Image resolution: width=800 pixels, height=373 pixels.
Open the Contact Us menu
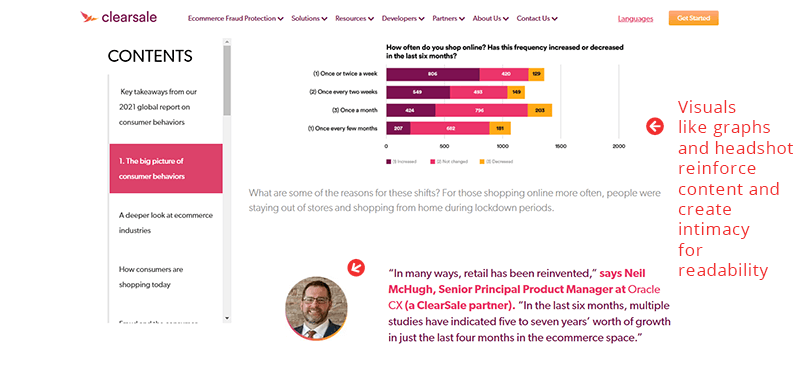[537, 18]
